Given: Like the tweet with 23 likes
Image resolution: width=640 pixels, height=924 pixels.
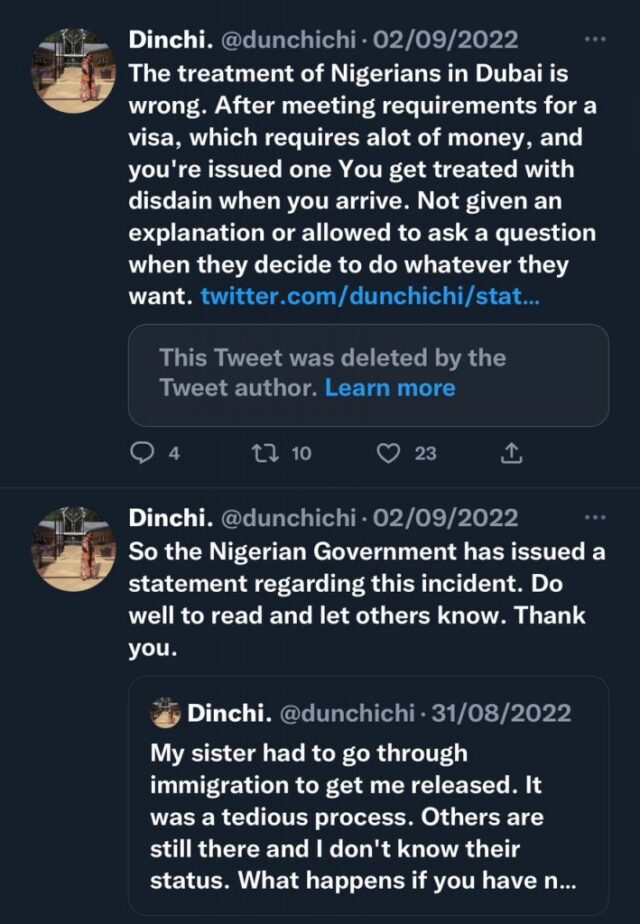Looking at the screenshot, I should [x=389, y=453].
